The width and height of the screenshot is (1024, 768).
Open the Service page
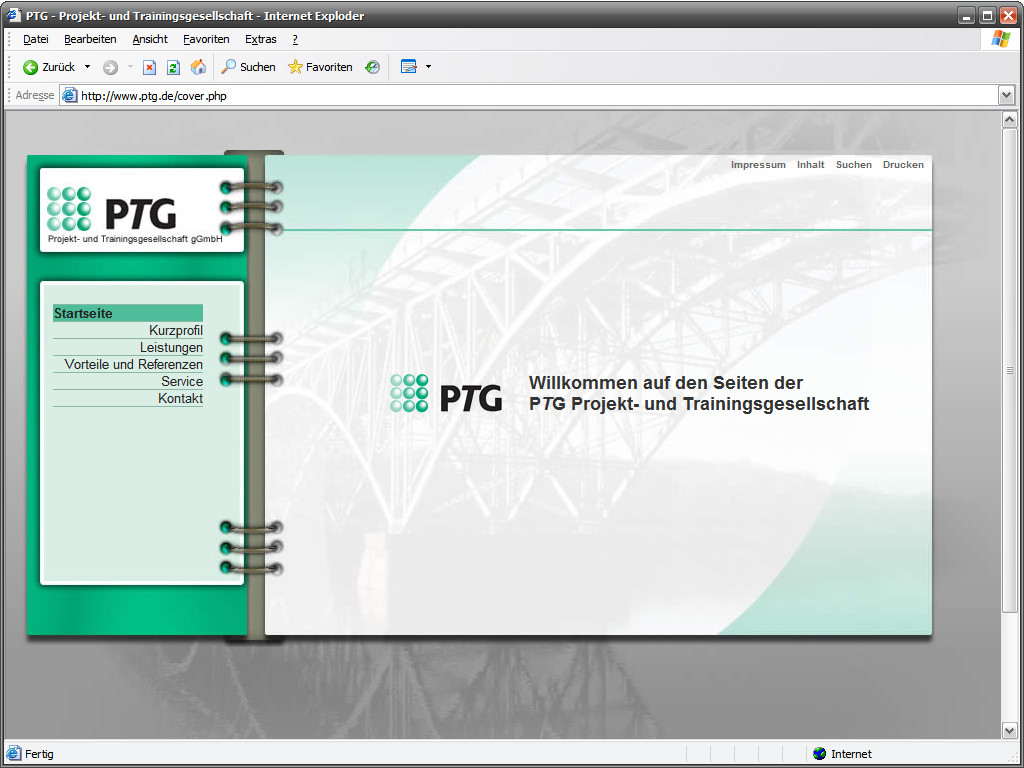[x=182, y=381]
